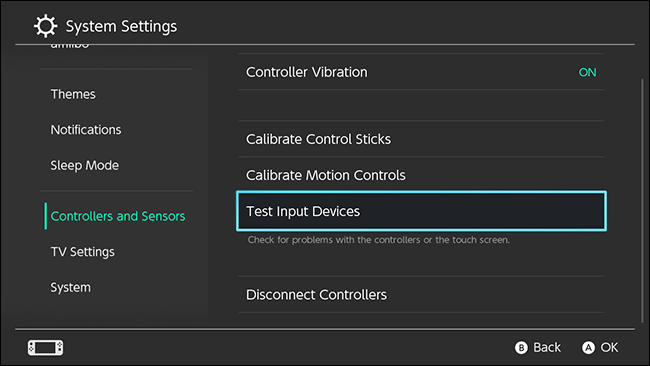
Task: Open System category in sidebar
Action: pos(70,287)
